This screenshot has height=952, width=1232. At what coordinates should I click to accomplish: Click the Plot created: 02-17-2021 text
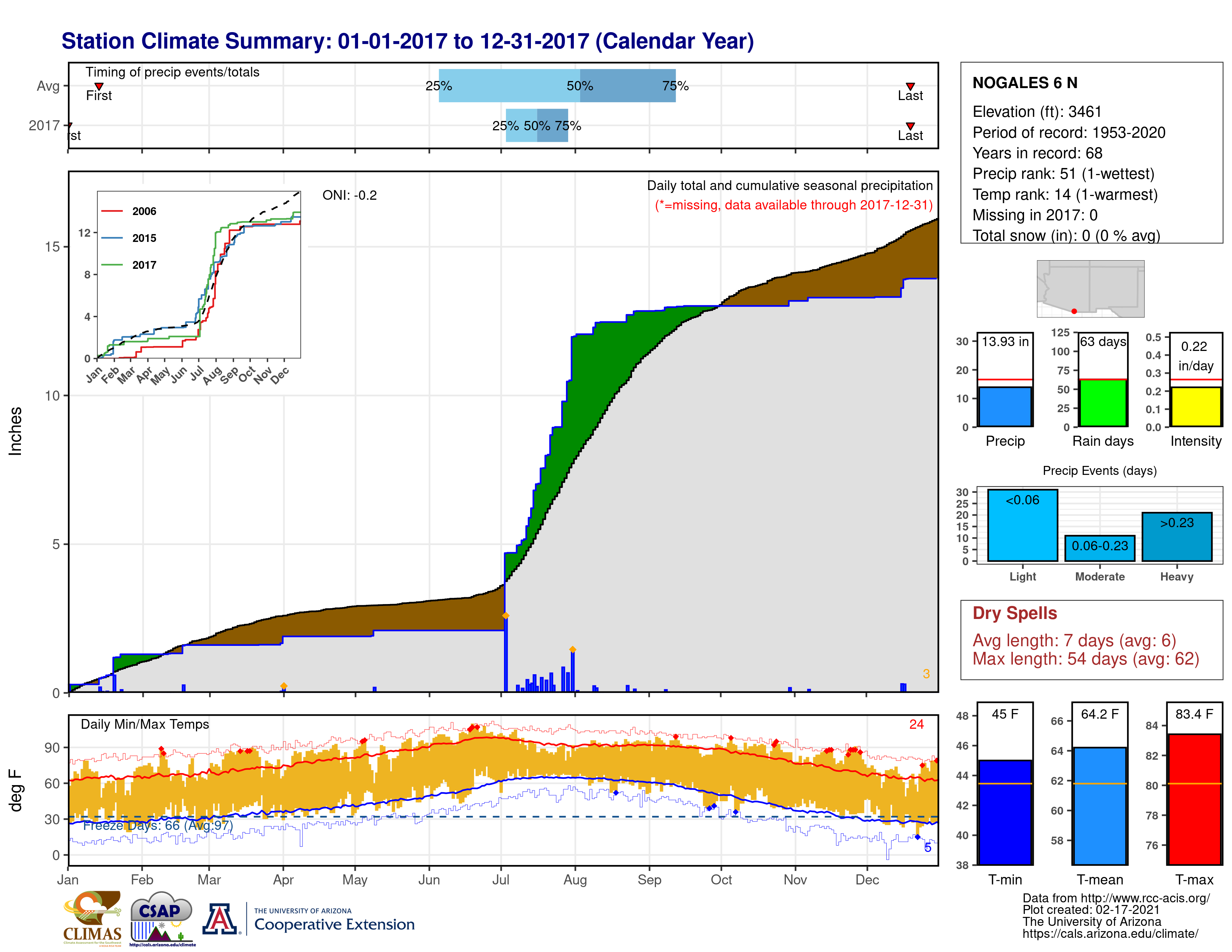(1091, 910)
